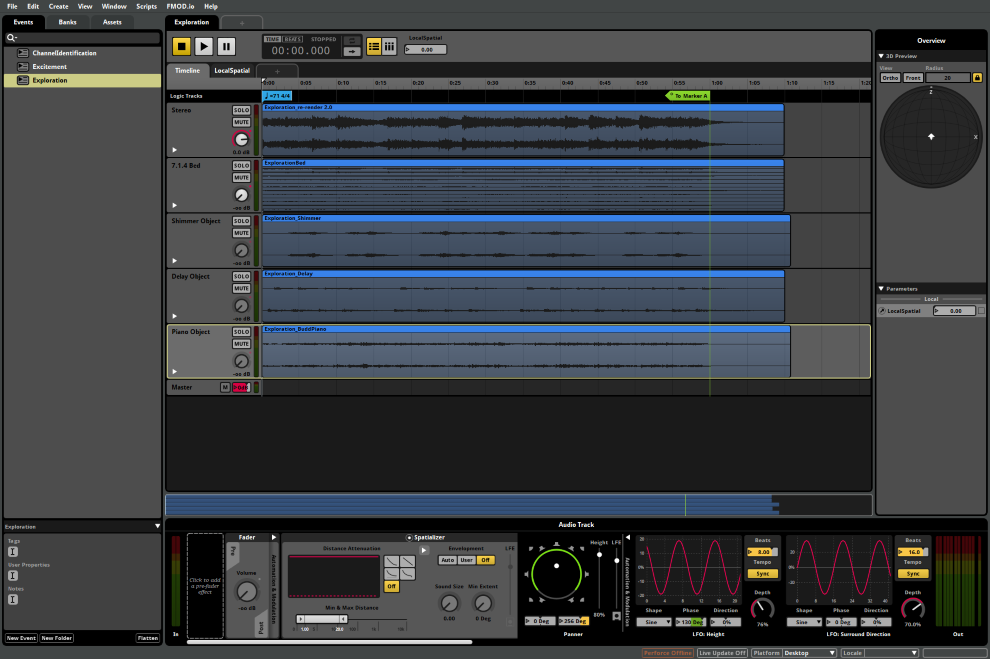The width and height of the screenshot is (990, 659).
Task: Solo the Stereo track
Action: pos(241,110)
